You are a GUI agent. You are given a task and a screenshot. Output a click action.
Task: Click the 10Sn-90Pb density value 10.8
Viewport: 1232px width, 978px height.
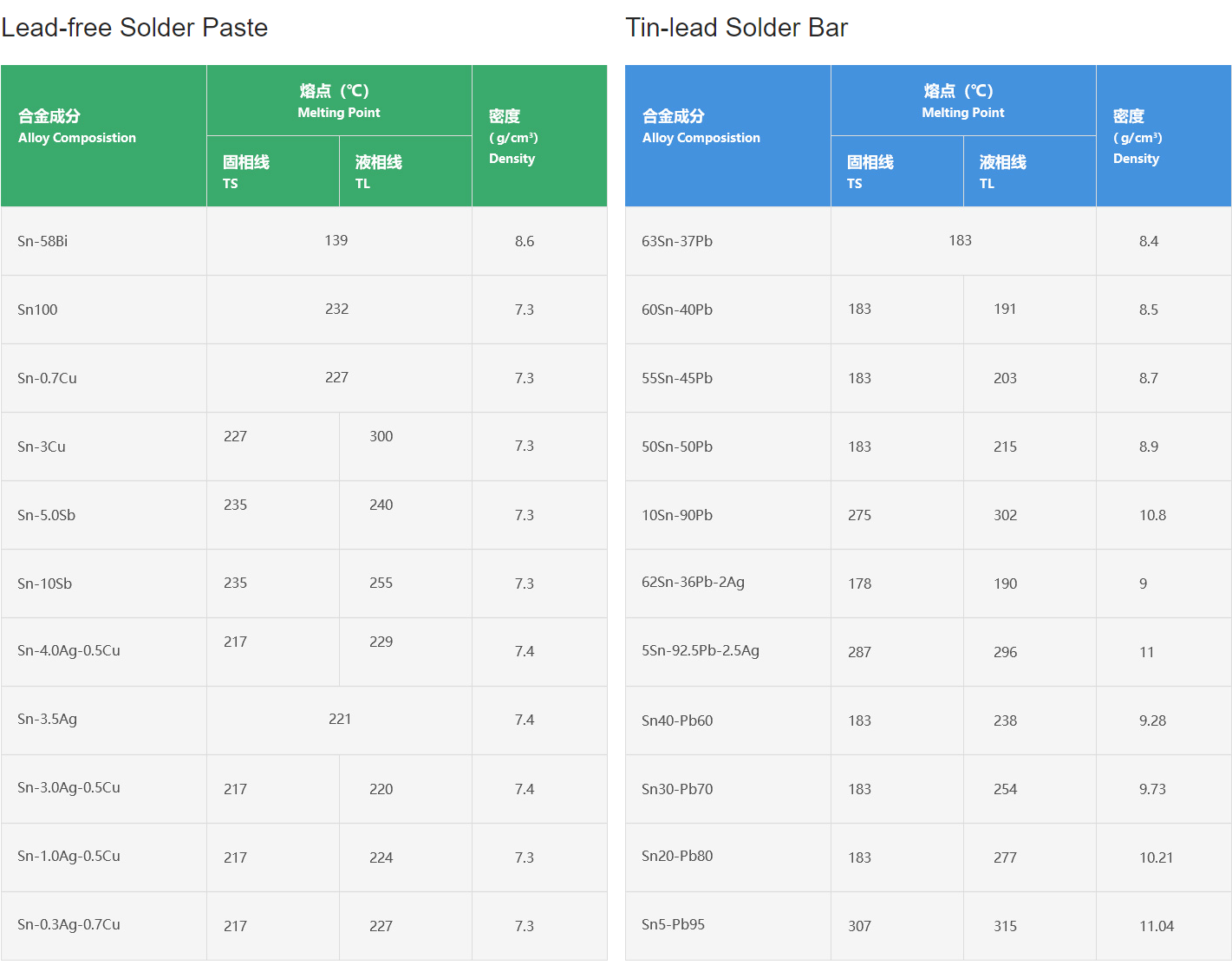click(x=1152, y=515)
